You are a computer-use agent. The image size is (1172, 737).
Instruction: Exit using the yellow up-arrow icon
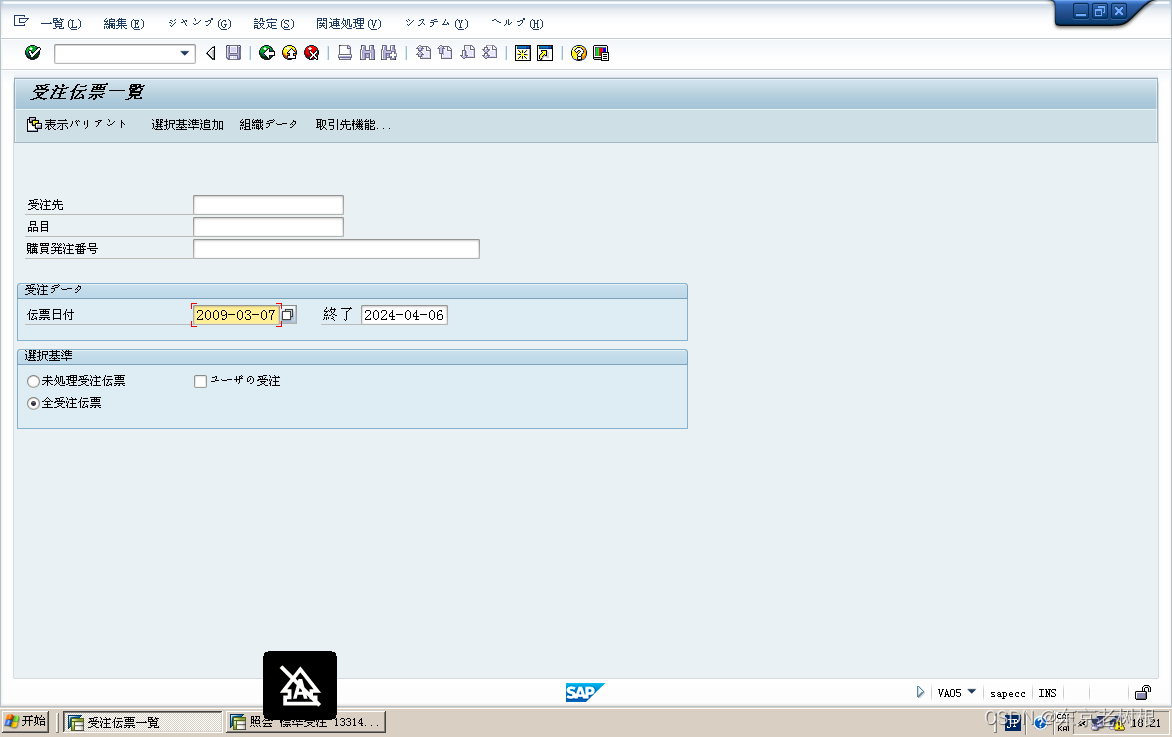(289, 53)
